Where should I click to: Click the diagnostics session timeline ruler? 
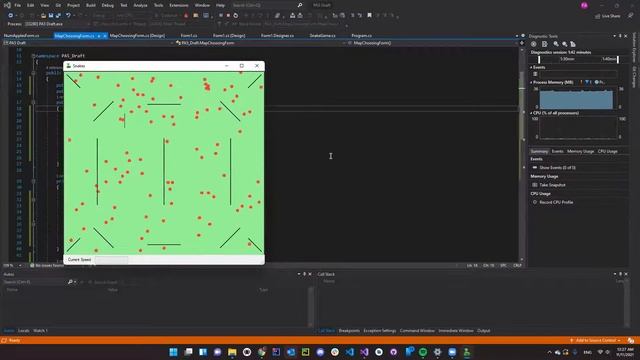[x=578, y=59]
